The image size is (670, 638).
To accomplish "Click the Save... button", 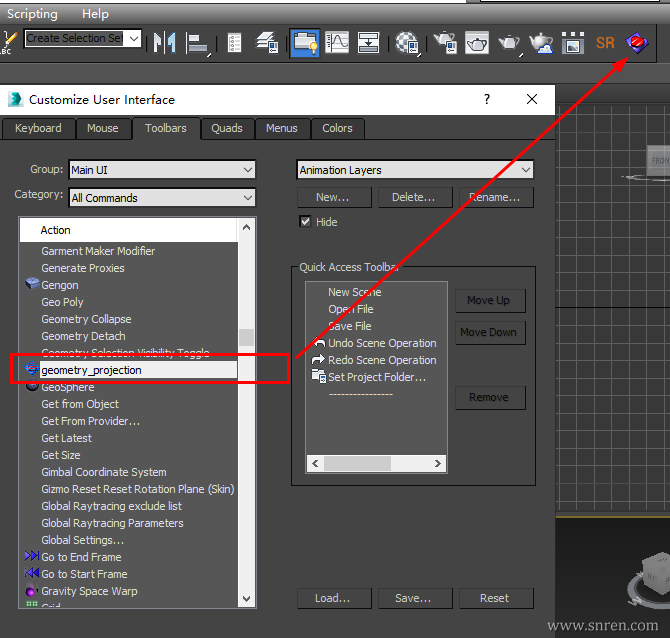I will click(412, 598).
